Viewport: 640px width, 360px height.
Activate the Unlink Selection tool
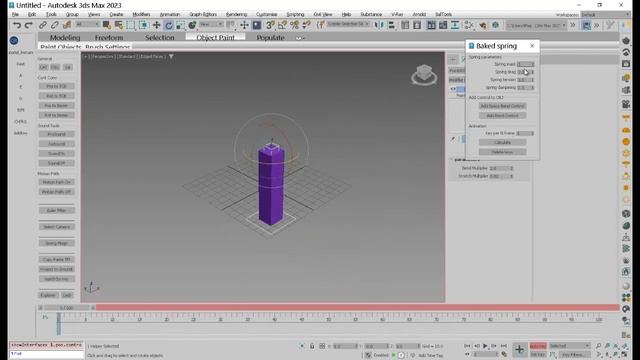point(55,25)
